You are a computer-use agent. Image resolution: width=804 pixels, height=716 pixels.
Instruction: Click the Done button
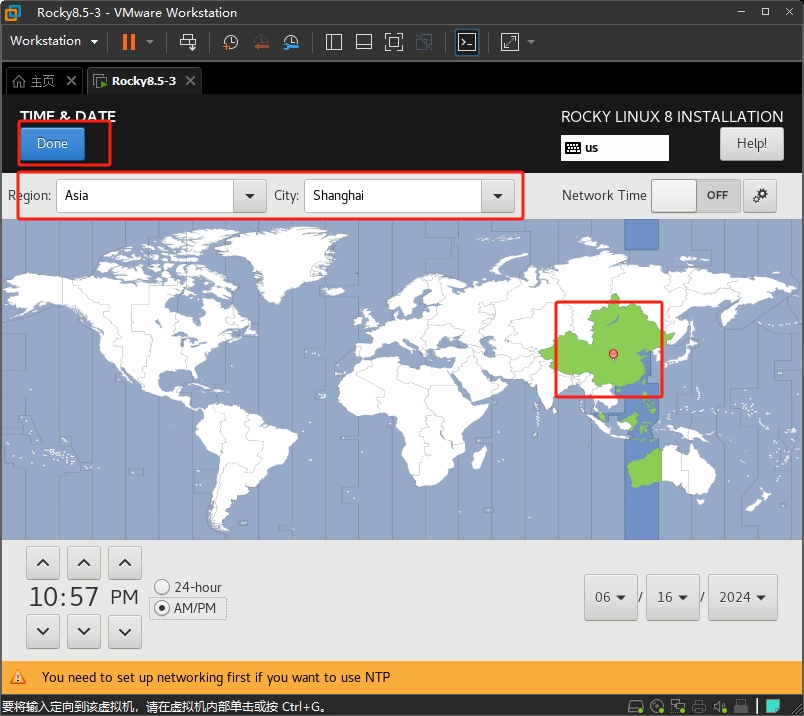(52, 144)
